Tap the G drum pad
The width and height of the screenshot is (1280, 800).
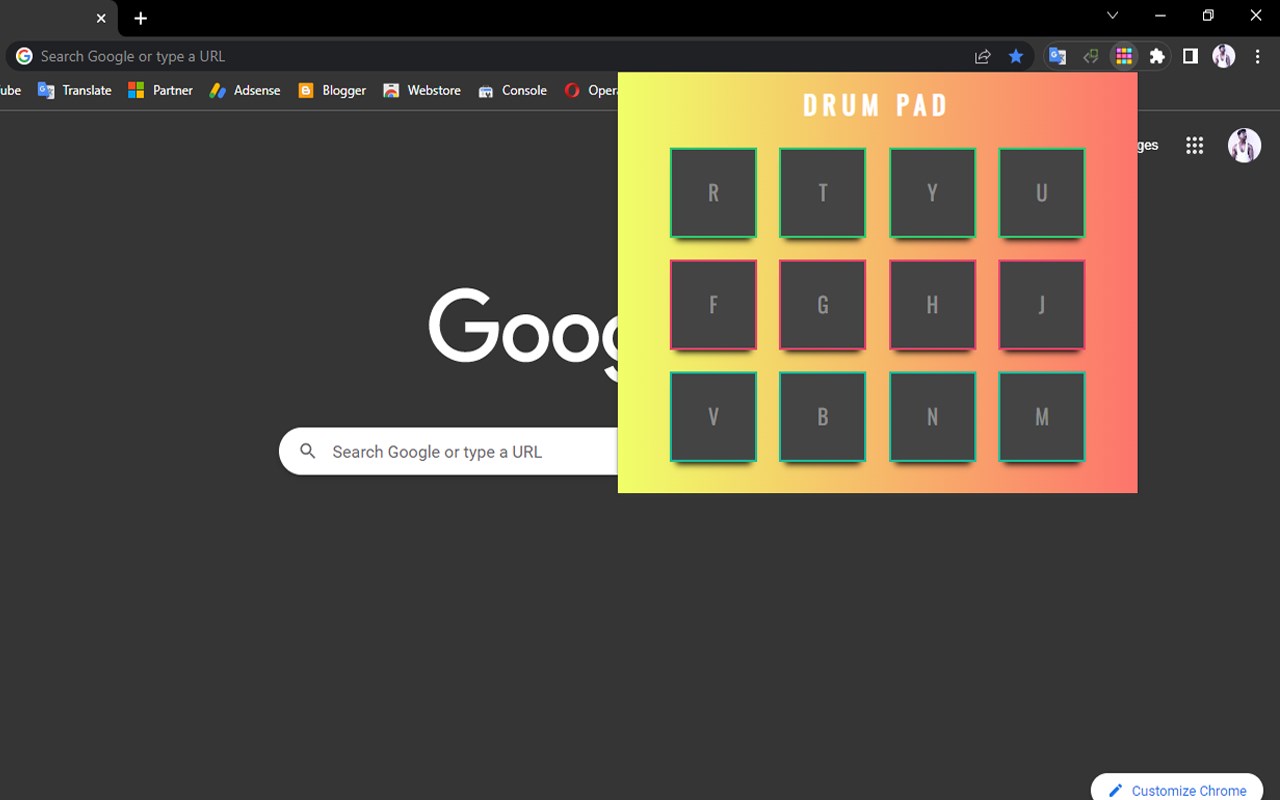823,305
